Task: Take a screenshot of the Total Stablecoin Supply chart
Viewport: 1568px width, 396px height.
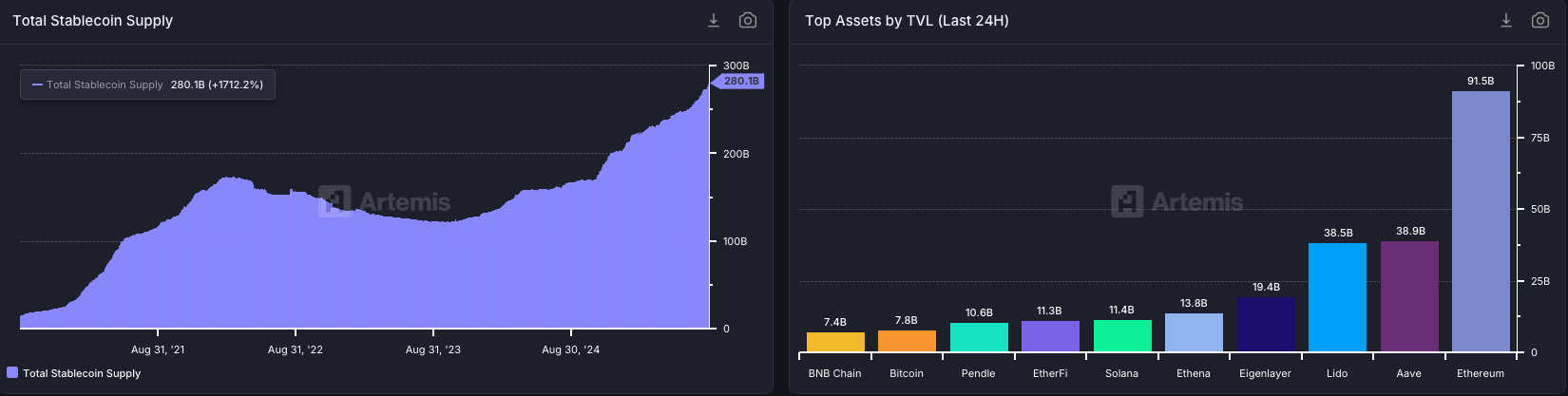Action: tap(748, 20)
